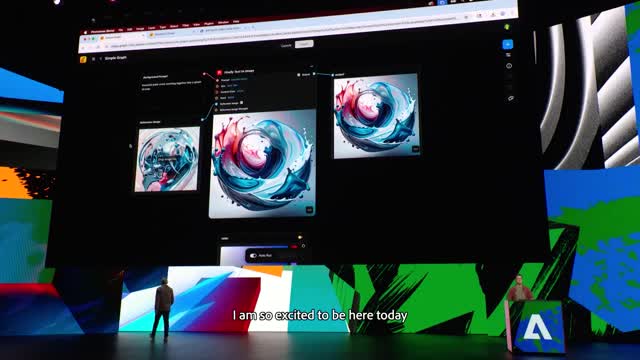The height and width of the screenshot is (360, 640).
Task: Click the Firefly Text to Image node title
Action: click(x=239, y=71)
